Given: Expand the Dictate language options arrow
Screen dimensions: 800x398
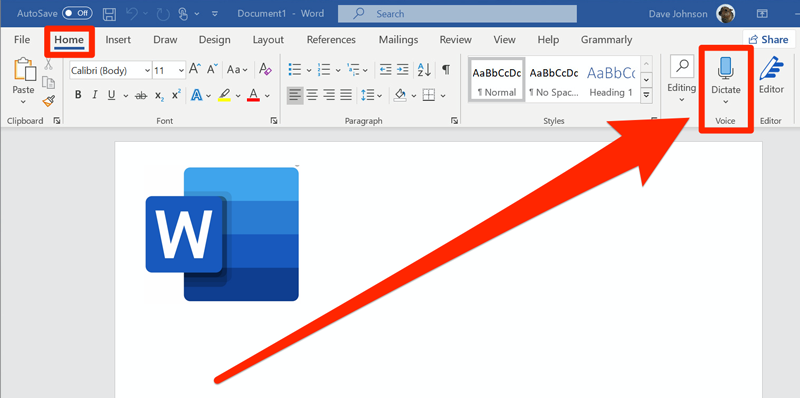Looking at the screenshot, I should coord(726,102).
